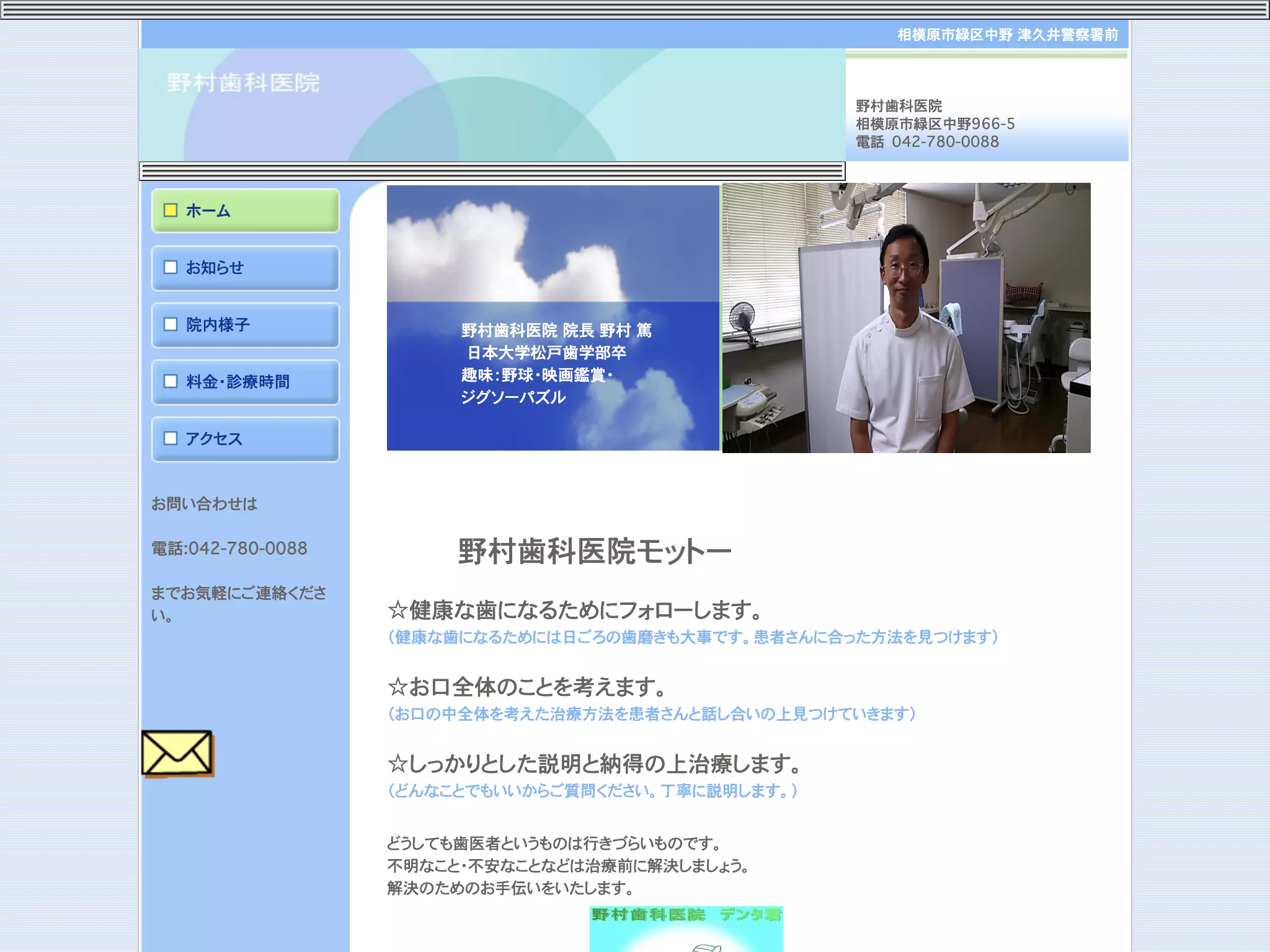
Task: Click the doctor's photo in the clinic
Action: coord(906,318)
